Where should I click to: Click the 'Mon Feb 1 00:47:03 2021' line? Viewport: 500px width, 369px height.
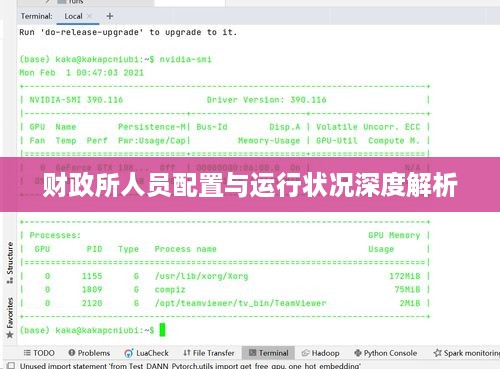pyautogui.click(x=81, y=73)
